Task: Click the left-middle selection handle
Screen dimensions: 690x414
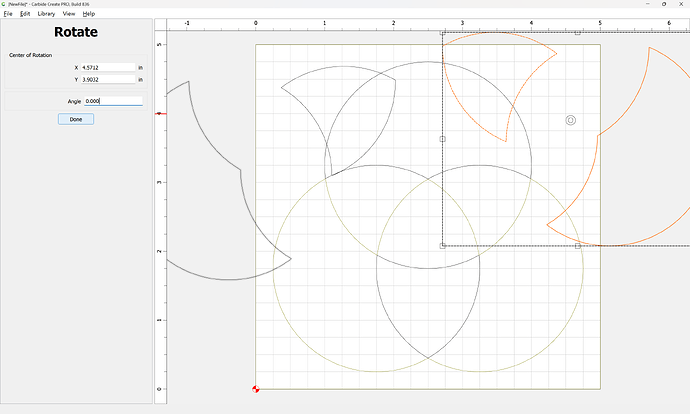Action: (x=443, y=139)
